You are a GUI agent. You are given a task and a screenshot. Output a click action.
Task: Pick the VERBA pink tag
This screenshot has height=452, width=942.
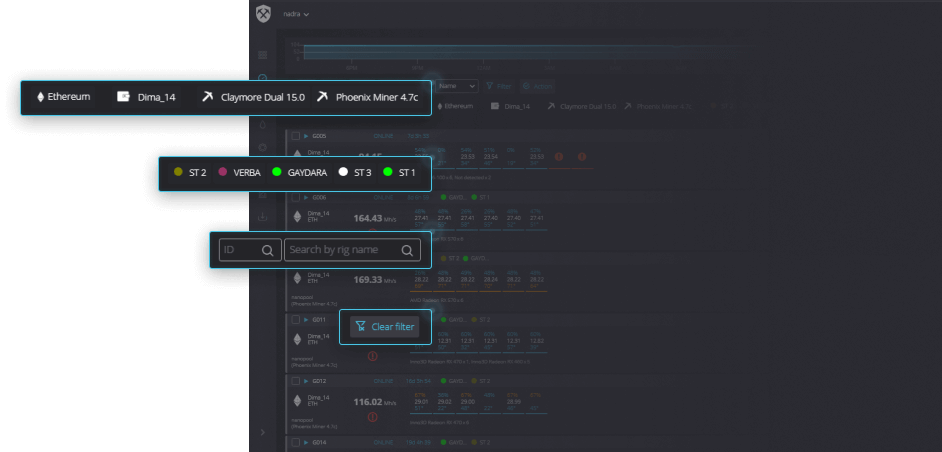(x=240, y=173)
